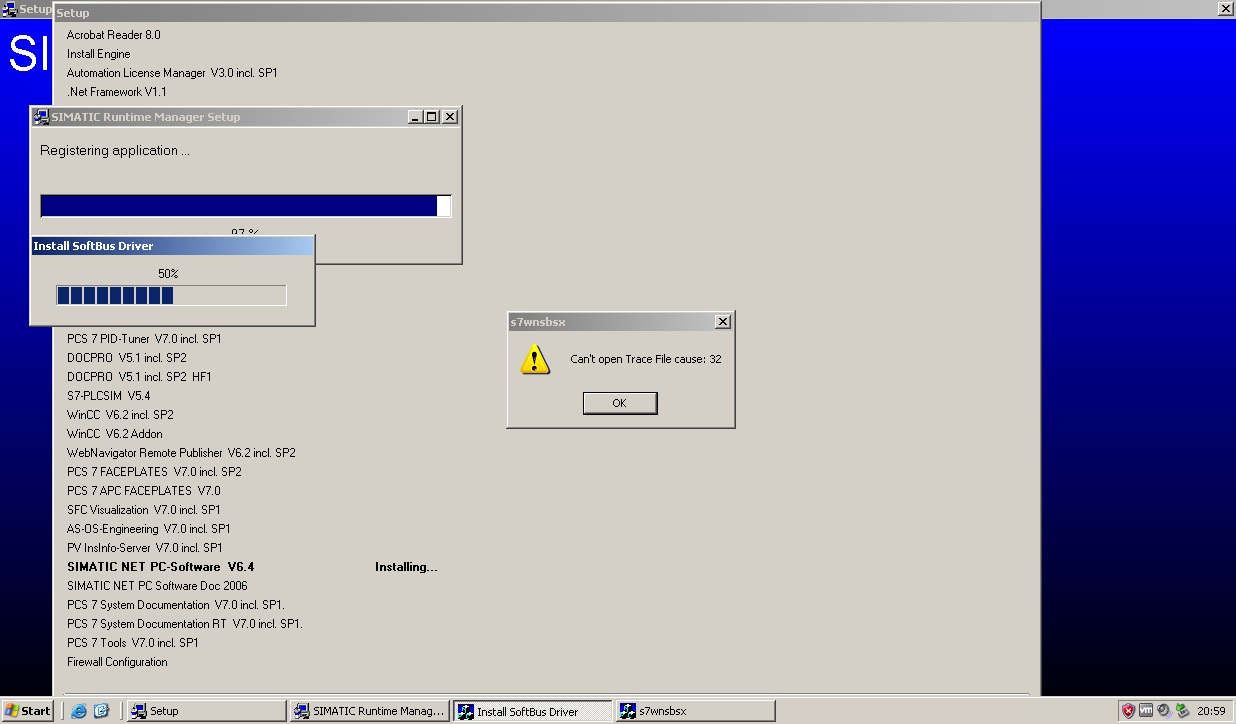
Task: Click the "Can't open Trace File cause: 32" message
Action: 645,359
